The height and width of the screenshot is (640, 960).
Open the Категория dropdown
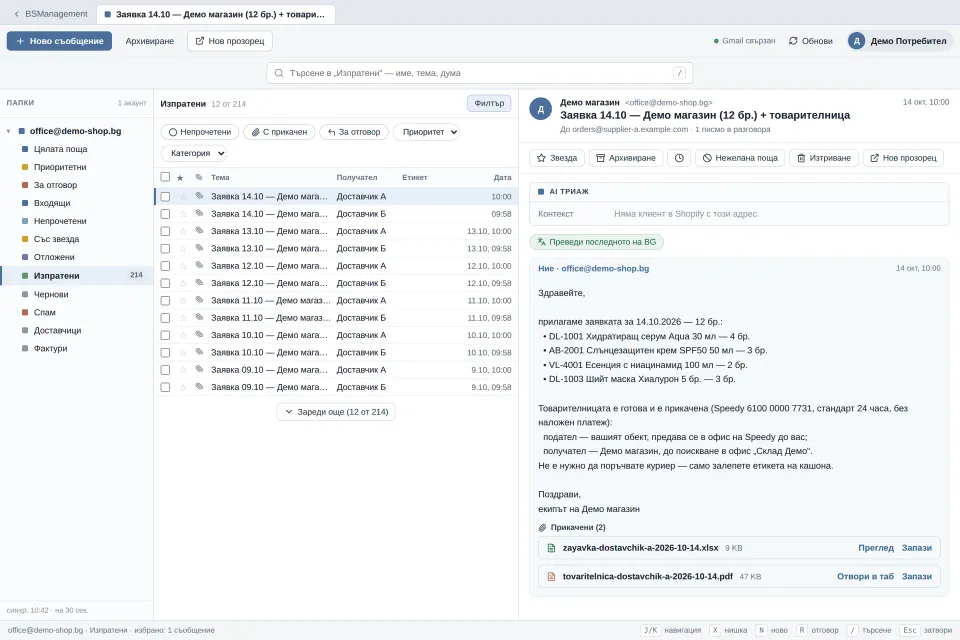pyautogui.click(x=194, y=153)
